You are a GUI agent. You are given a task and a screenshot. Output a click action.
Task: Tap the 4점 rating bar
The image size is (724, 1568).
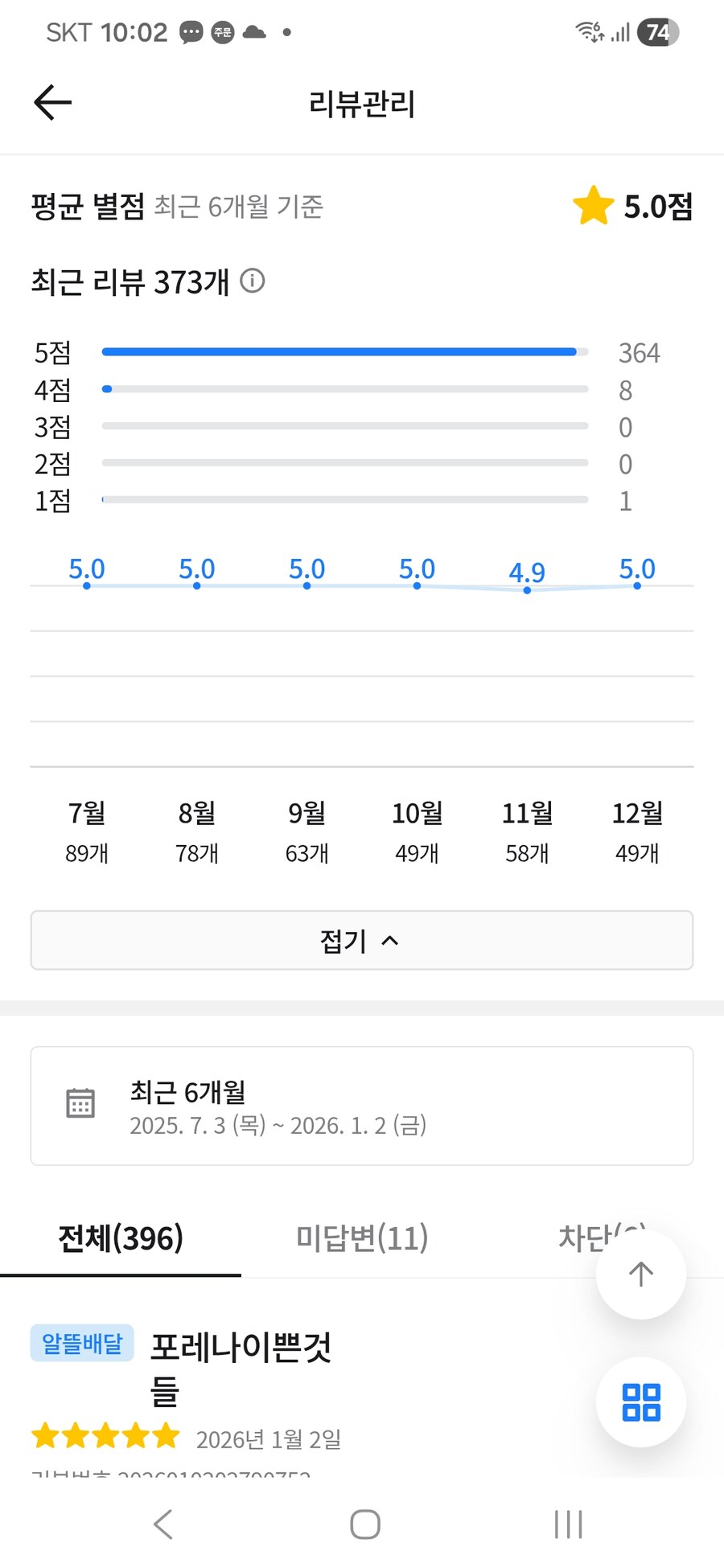point(344,389)
